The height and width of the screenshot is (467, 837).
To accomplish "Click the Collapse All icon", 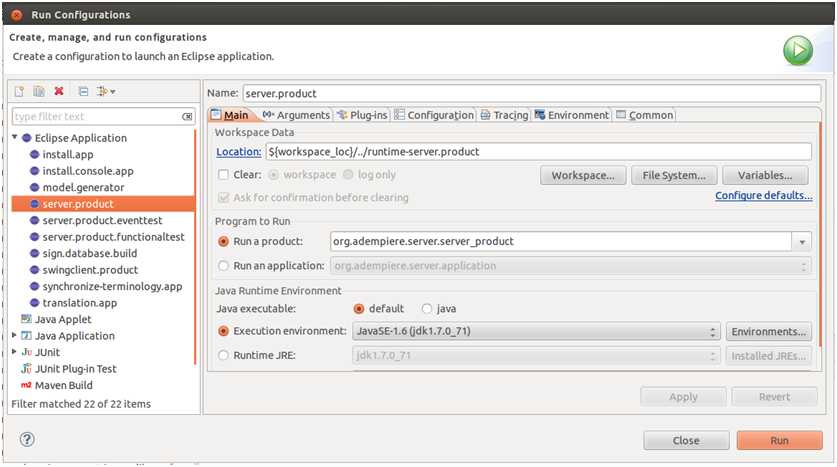I will pos(83,91).
